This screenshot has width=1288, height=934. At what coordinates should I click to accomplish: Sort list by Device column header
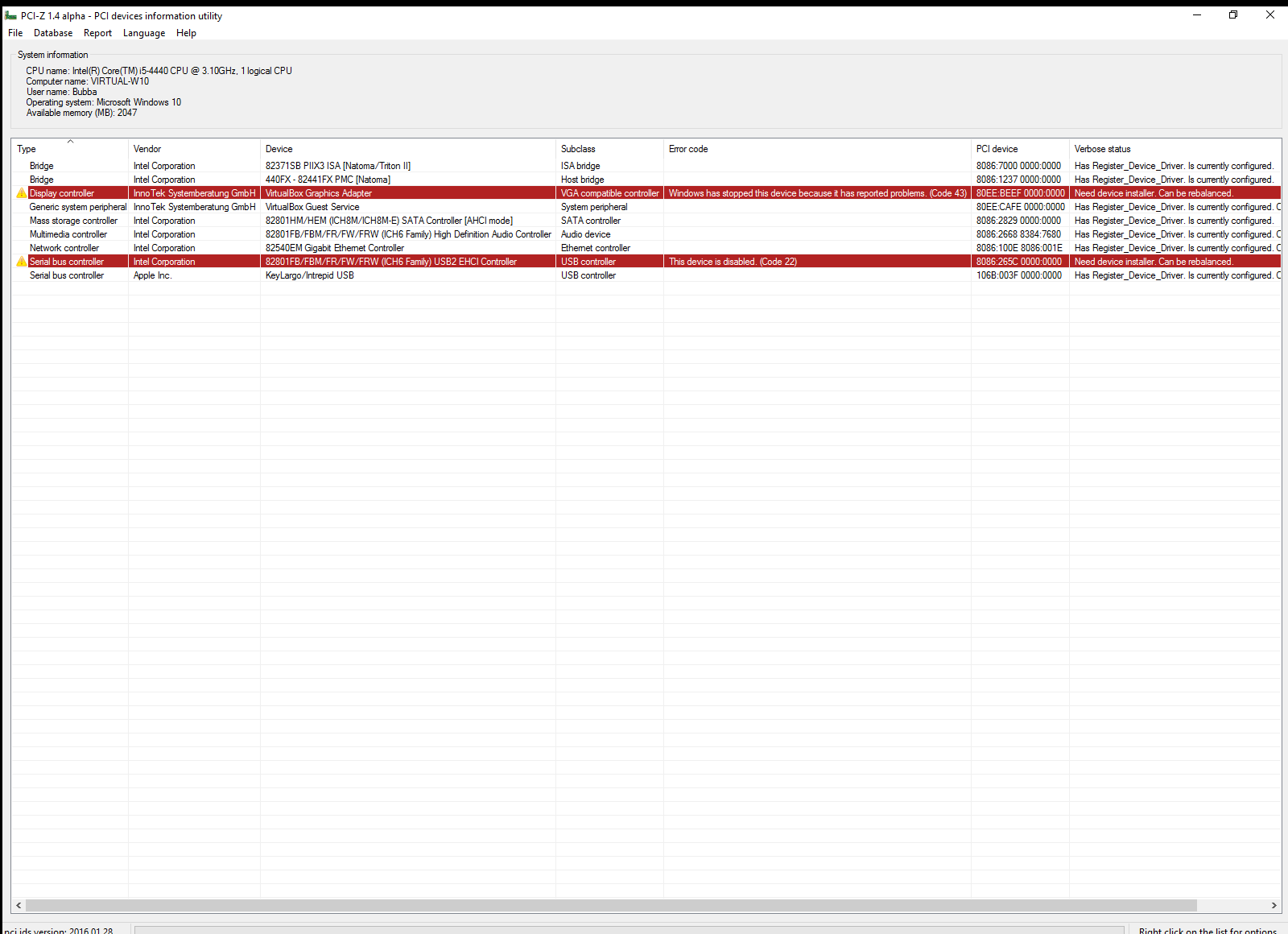pyautogui.click(x=408, y=149)
